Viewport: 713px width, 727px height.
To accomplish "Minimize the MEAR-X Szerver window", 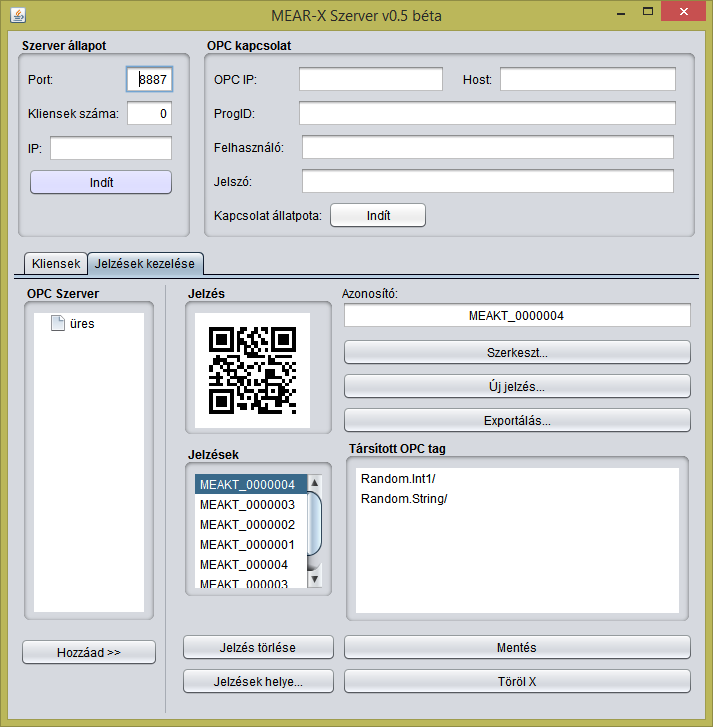I will point(621,13).
